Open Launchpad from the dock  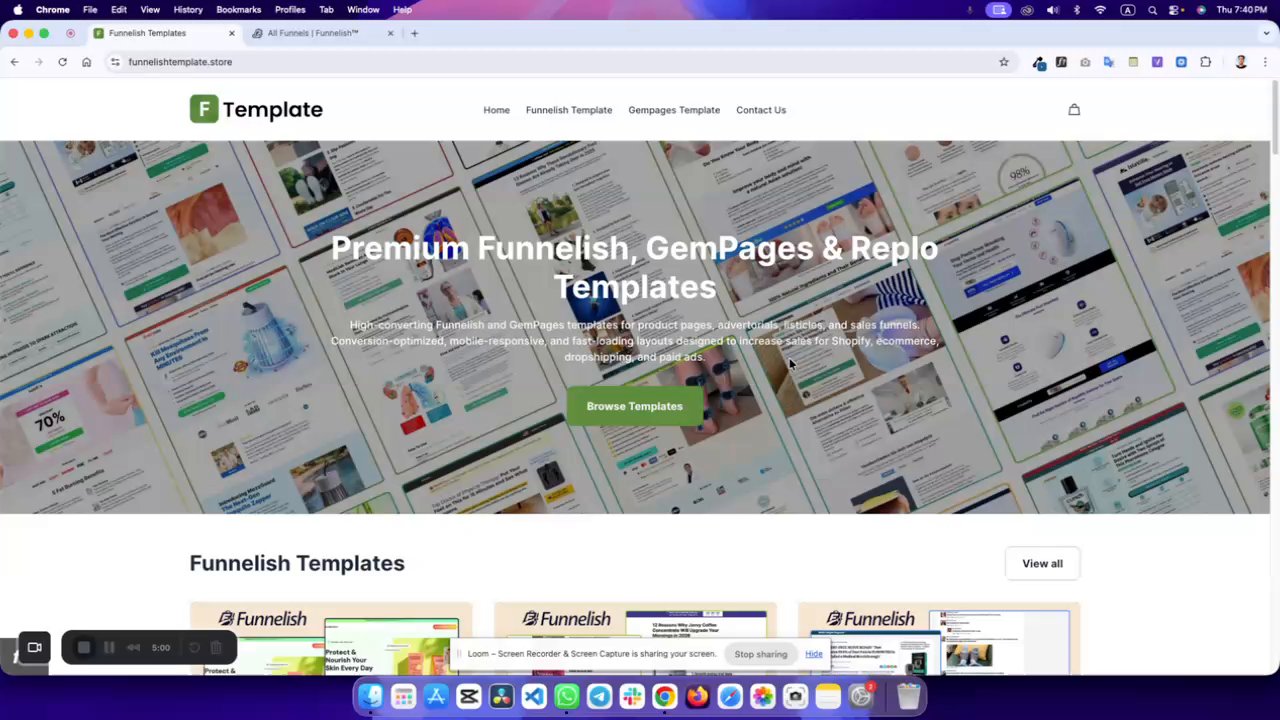(403, 696)
